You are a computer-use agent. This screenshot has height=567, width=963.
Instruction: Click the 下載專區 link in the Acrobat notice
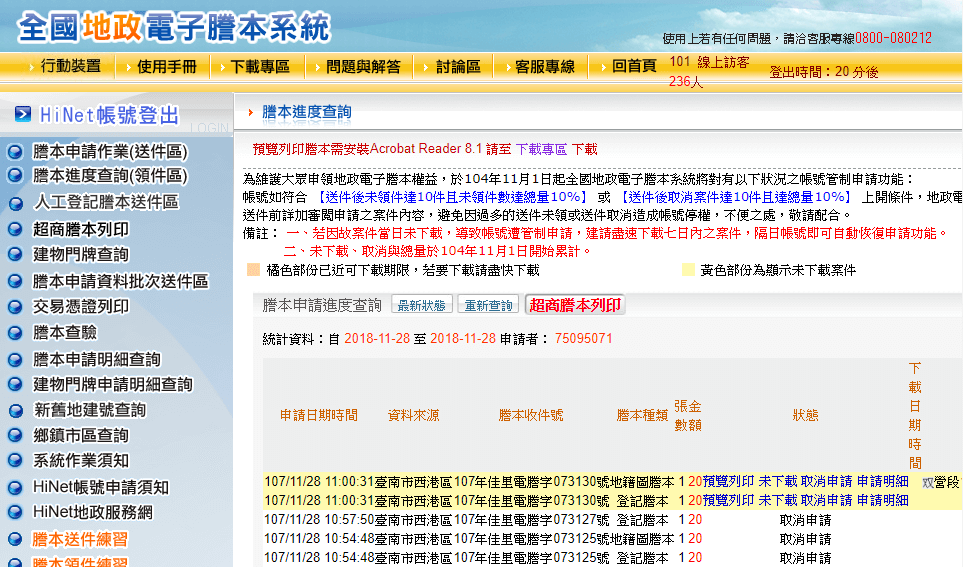click(x=541, y=149)
